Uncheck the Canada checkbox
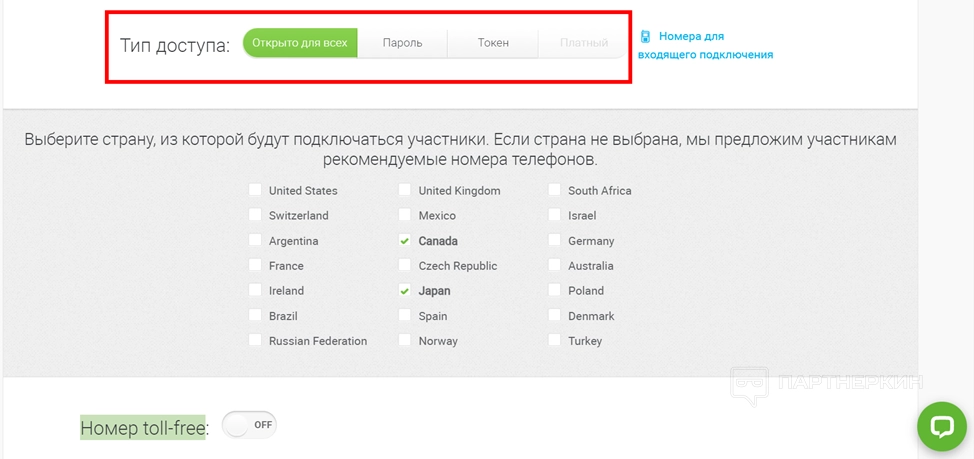Screen dimensions: 974x459 coord(405,241)
